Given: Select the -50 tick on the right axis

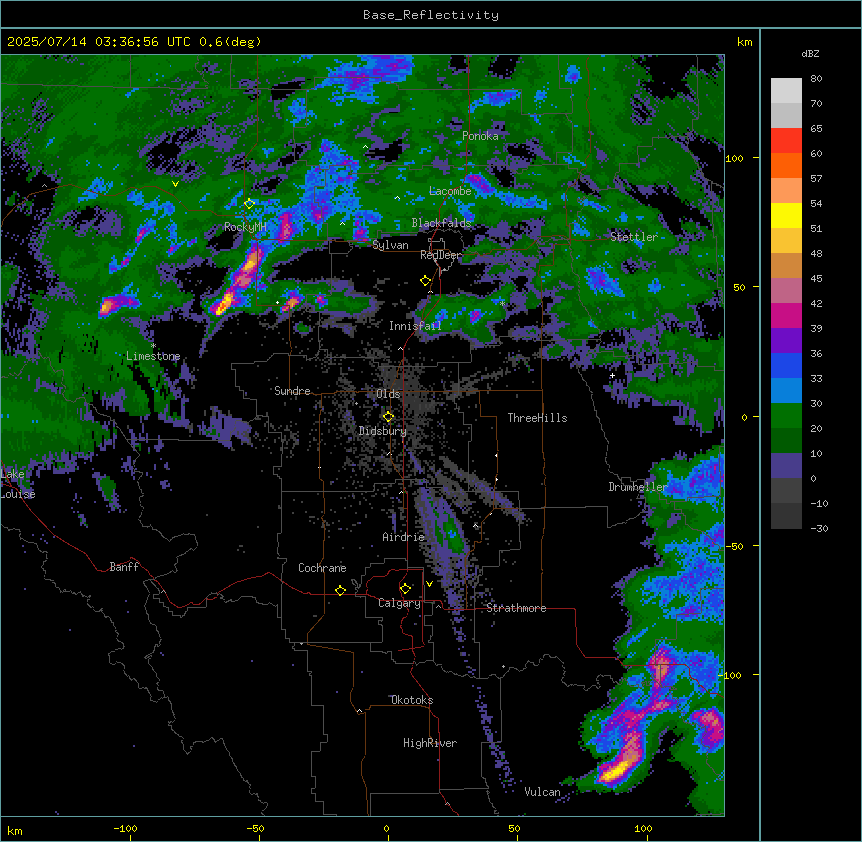Looking at the screenshot, I should point(735,546).
